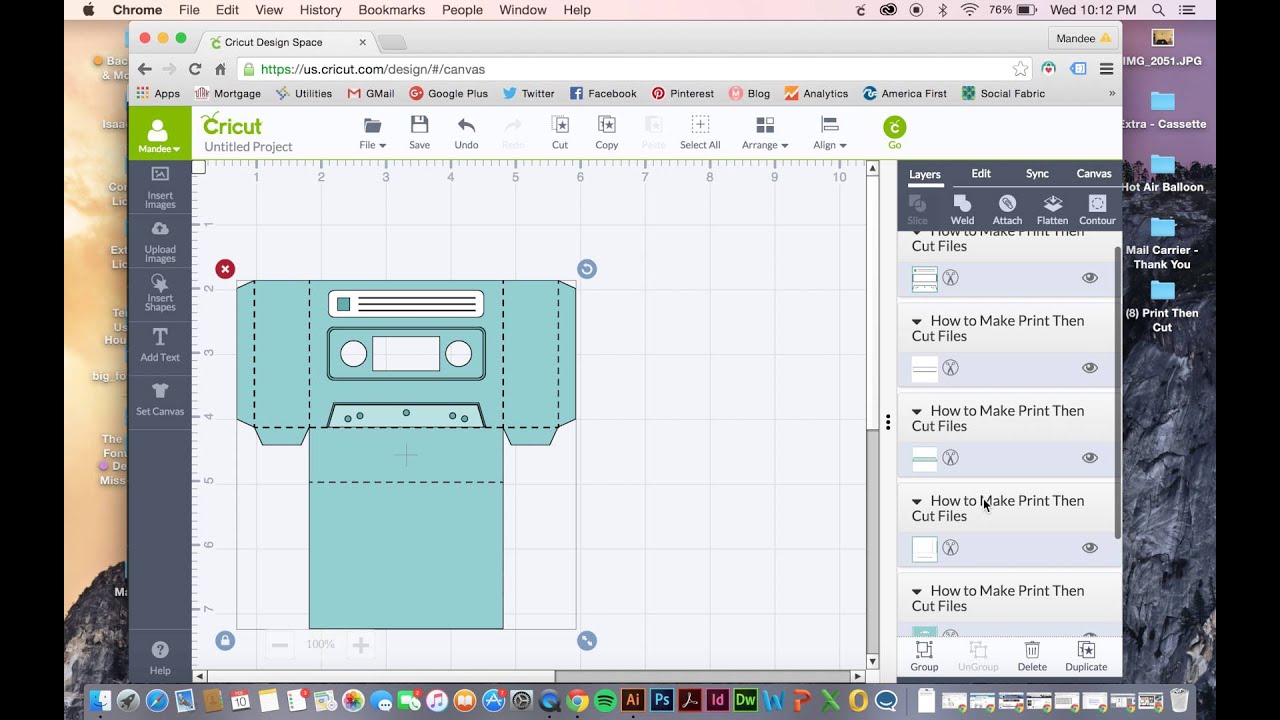Show more bookmarks with chevron
This screenshot has height=720, width=1280.
click(x=1112, y=93)
